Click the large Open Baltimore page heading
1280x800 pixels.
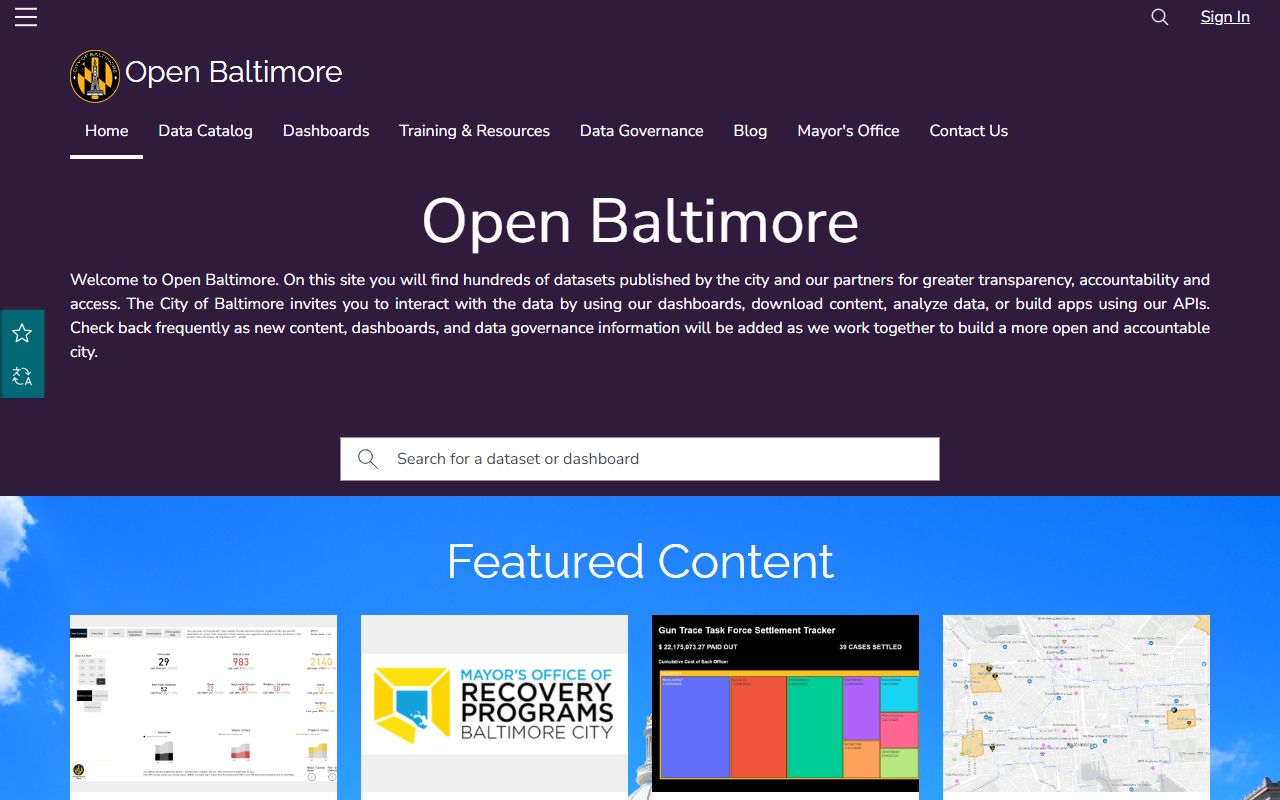coord(640,221)
